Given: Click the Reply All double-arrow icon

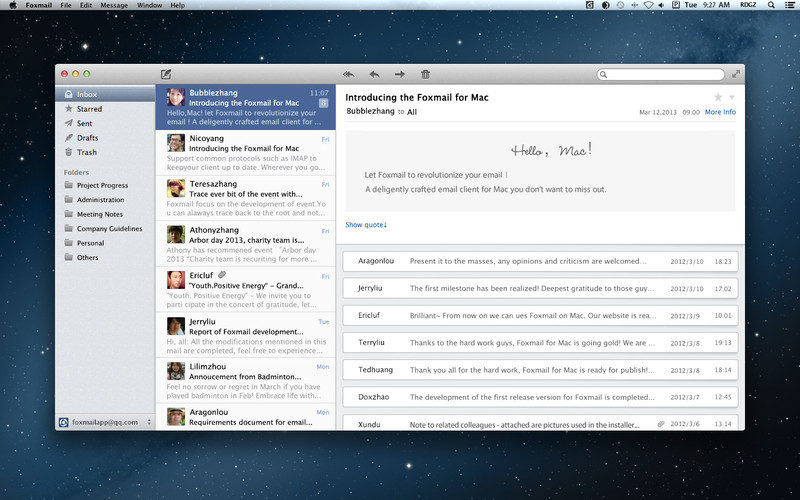Looking at the screenshot, I should [x=349, y=74].
